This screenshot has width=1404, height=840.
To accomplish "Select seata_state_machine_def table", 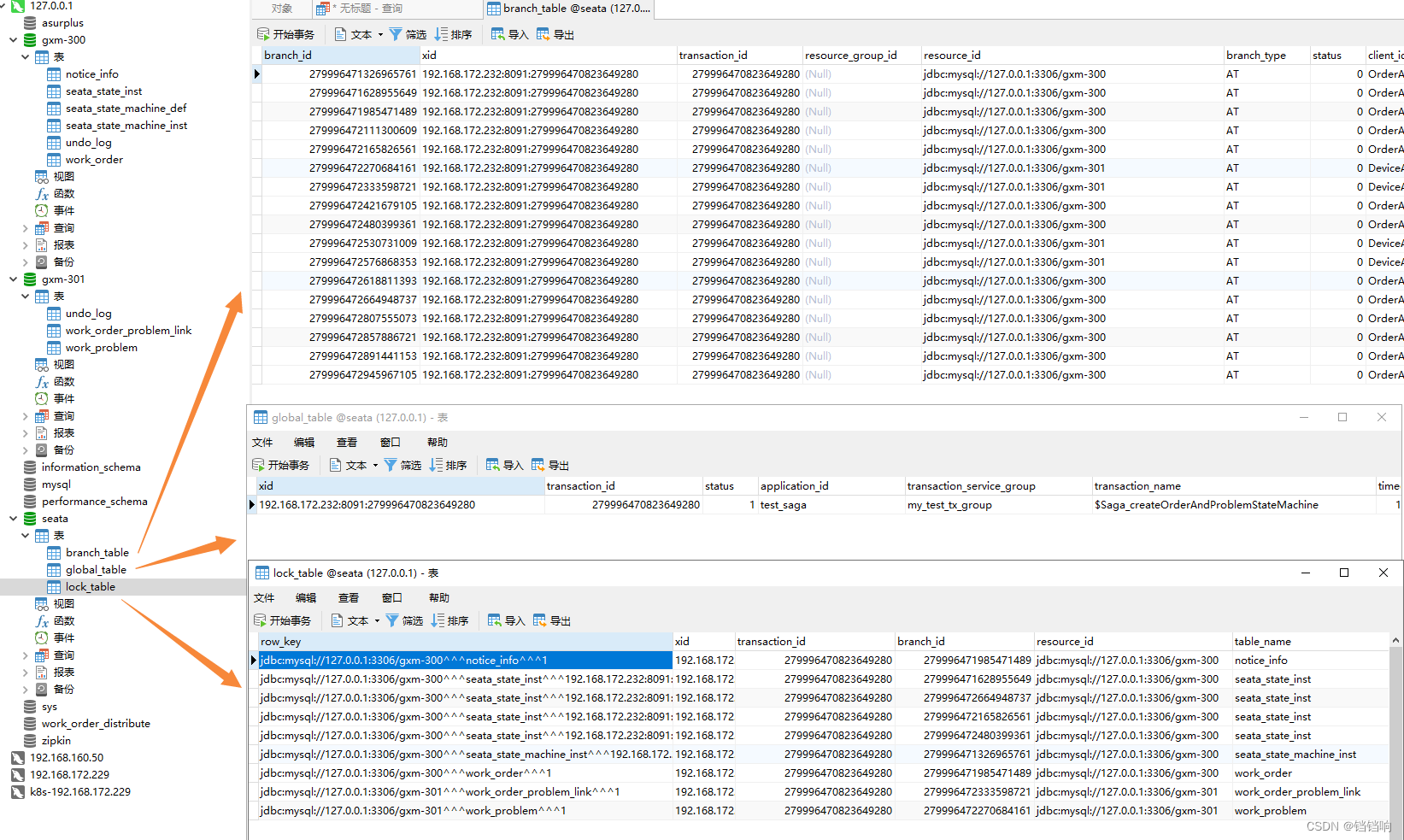I will pyautogui.click(x=126, y=109).
